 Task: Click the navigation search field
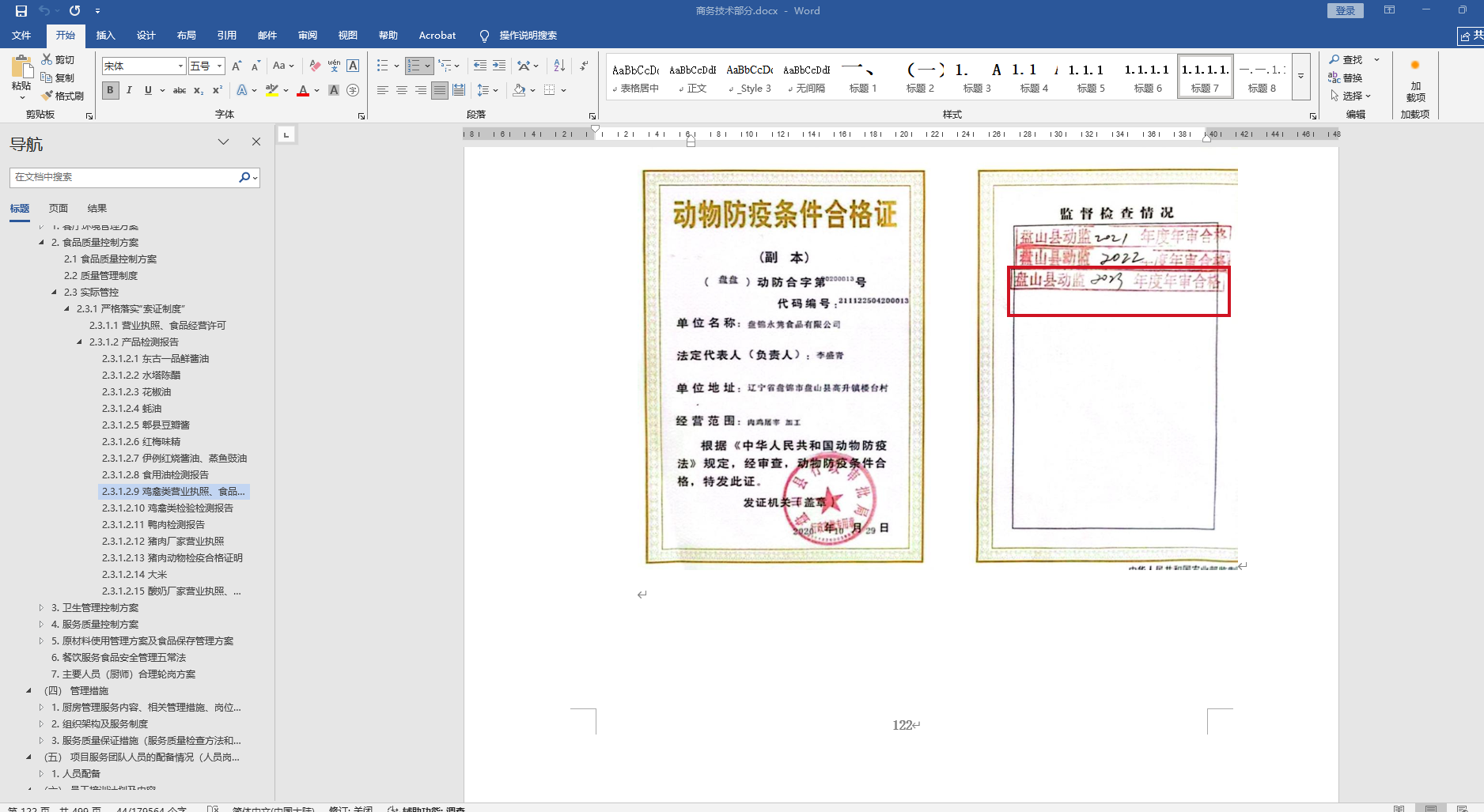pyautogui.click(x=125, y=177)
